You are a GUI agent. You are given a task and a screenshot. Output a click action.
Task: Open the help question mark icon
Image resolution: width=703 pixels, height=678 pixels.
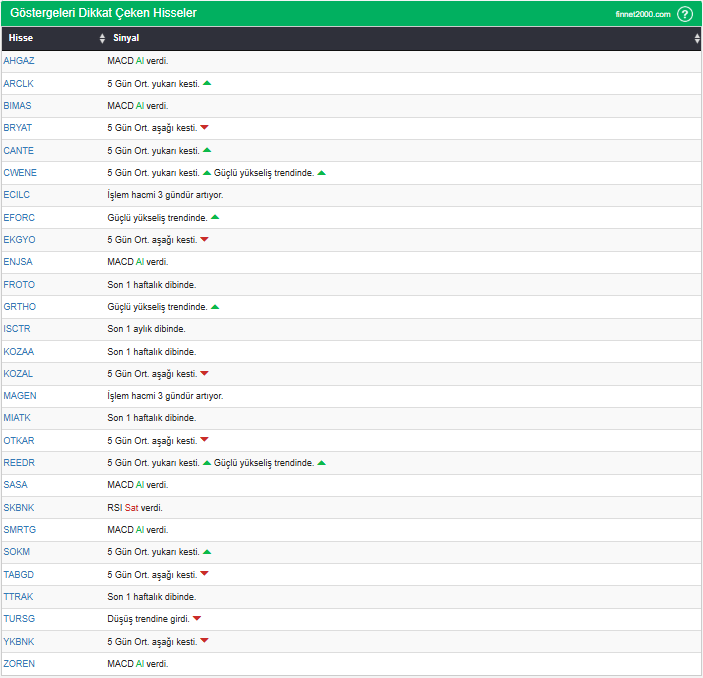685,14
